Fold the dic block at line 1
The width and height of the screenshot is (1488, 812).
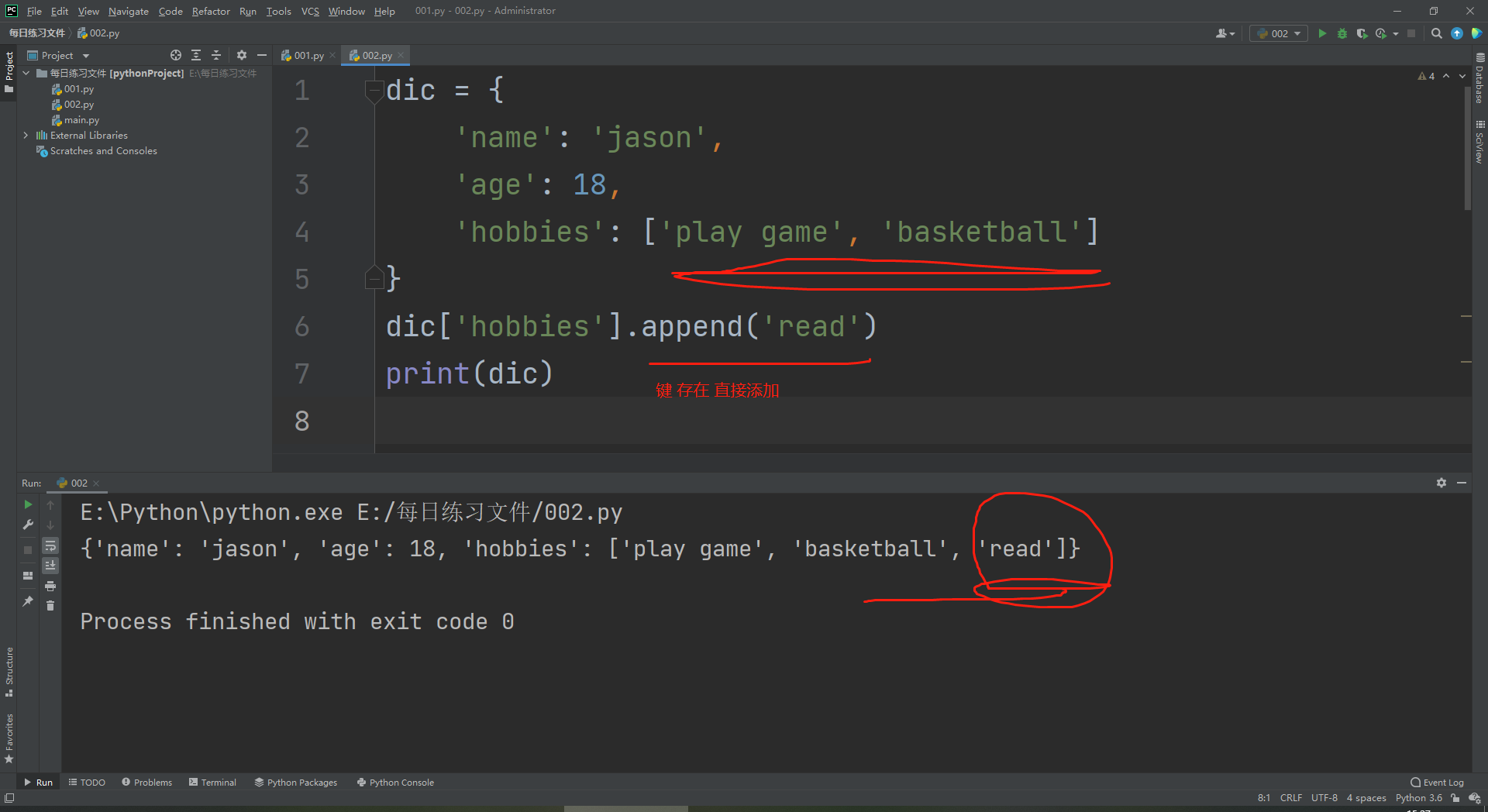point(374,91)
